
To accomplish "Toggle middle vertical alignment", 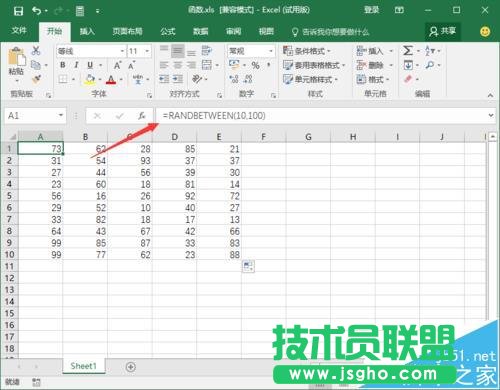I will [x=178, y=51].
